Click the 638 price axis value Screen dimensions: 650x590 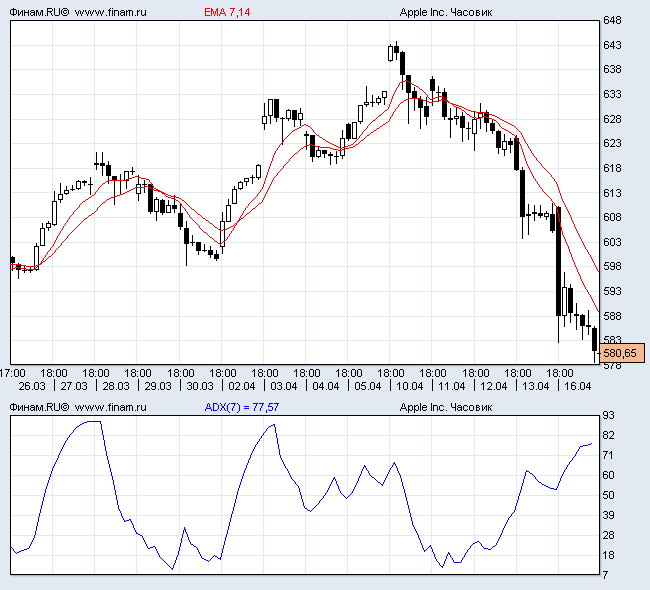point(612,69)
